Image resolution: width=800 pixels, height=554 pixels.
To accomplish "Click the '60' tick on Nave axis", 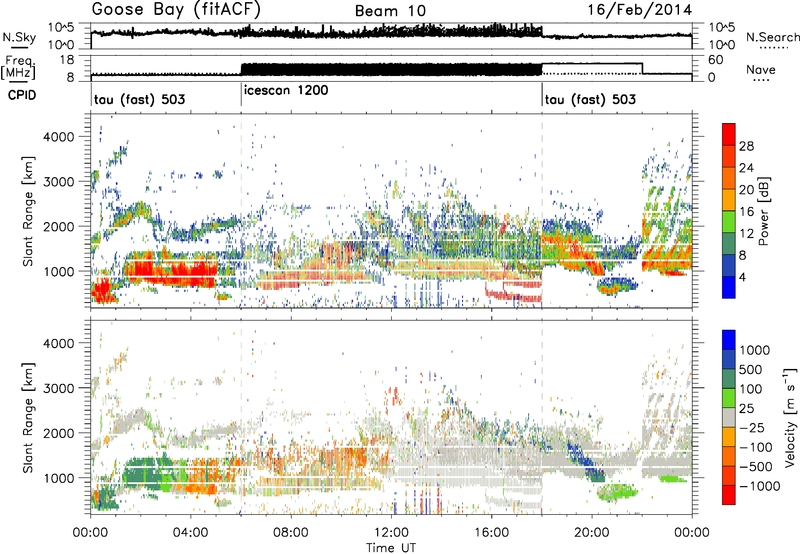I will click(715, 60).
